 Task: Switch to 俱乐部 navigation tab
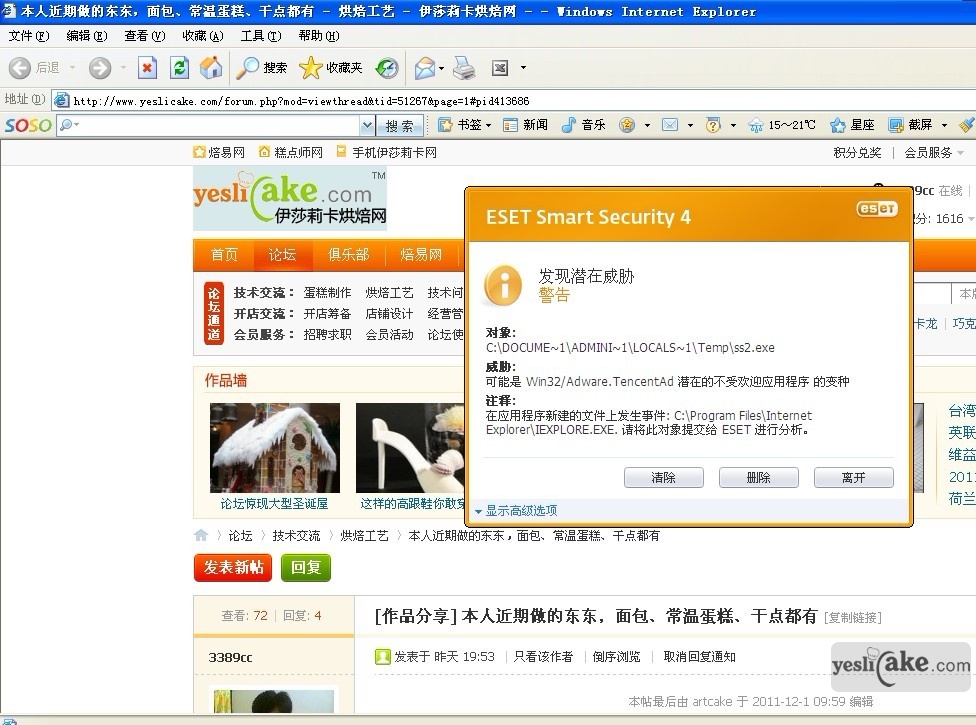(x=349, y=255)
